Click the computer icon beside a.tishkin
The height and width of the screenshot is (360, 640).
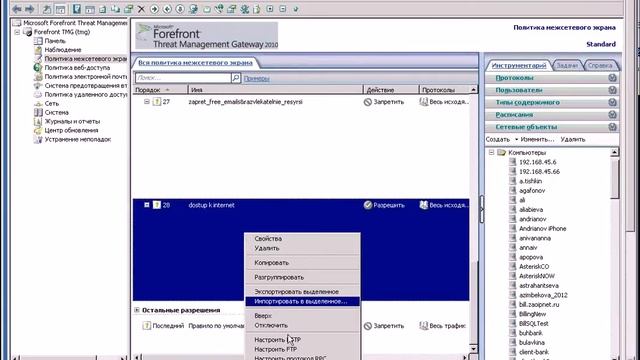[513, 181]
